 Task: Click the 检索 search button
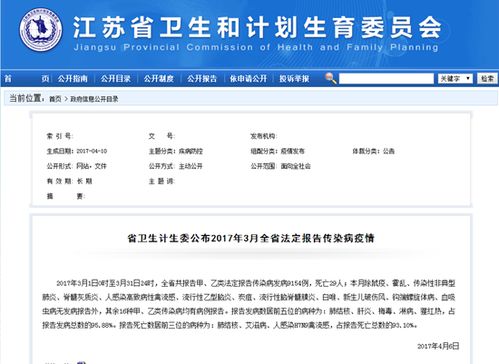click(x=487, y=79)
